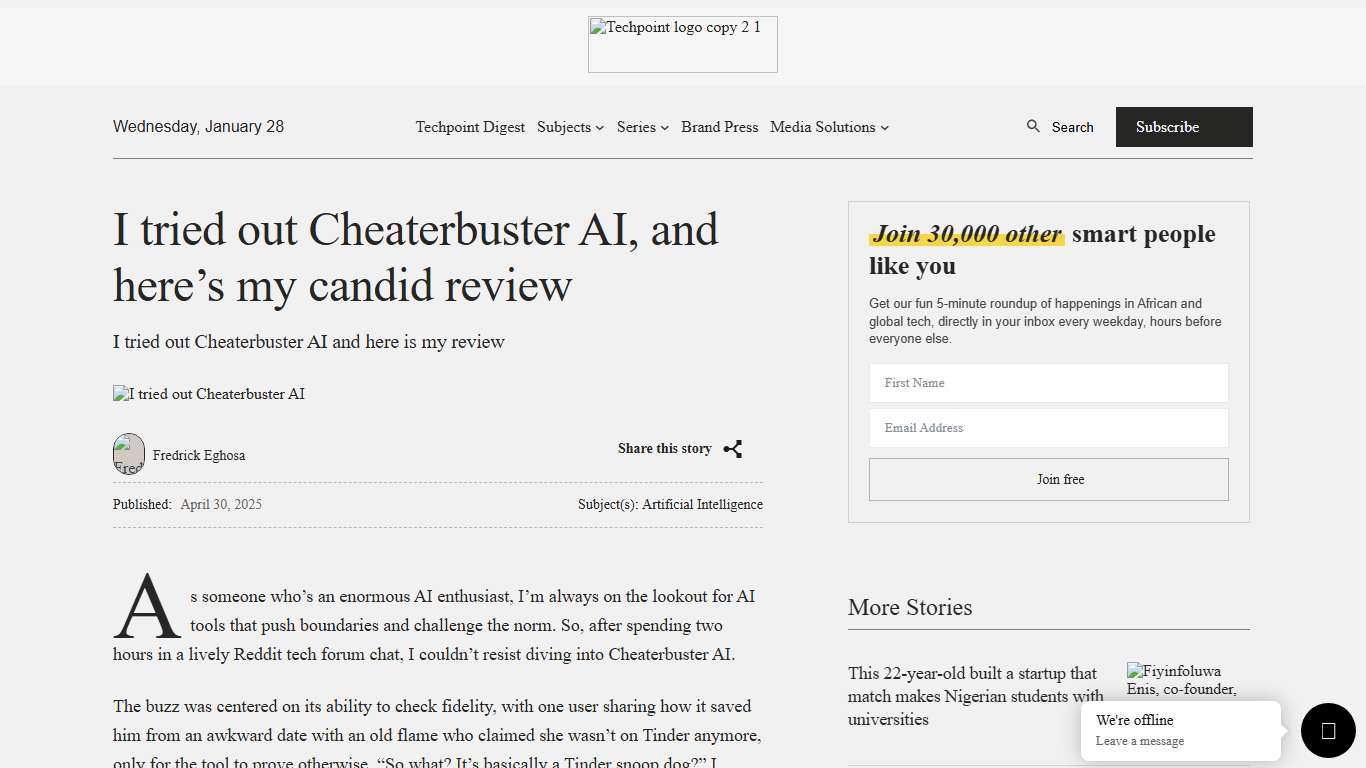The image size is (1366, 768).
Task: Click the share icon next to Share this story
Action: (x=733, y=449)
